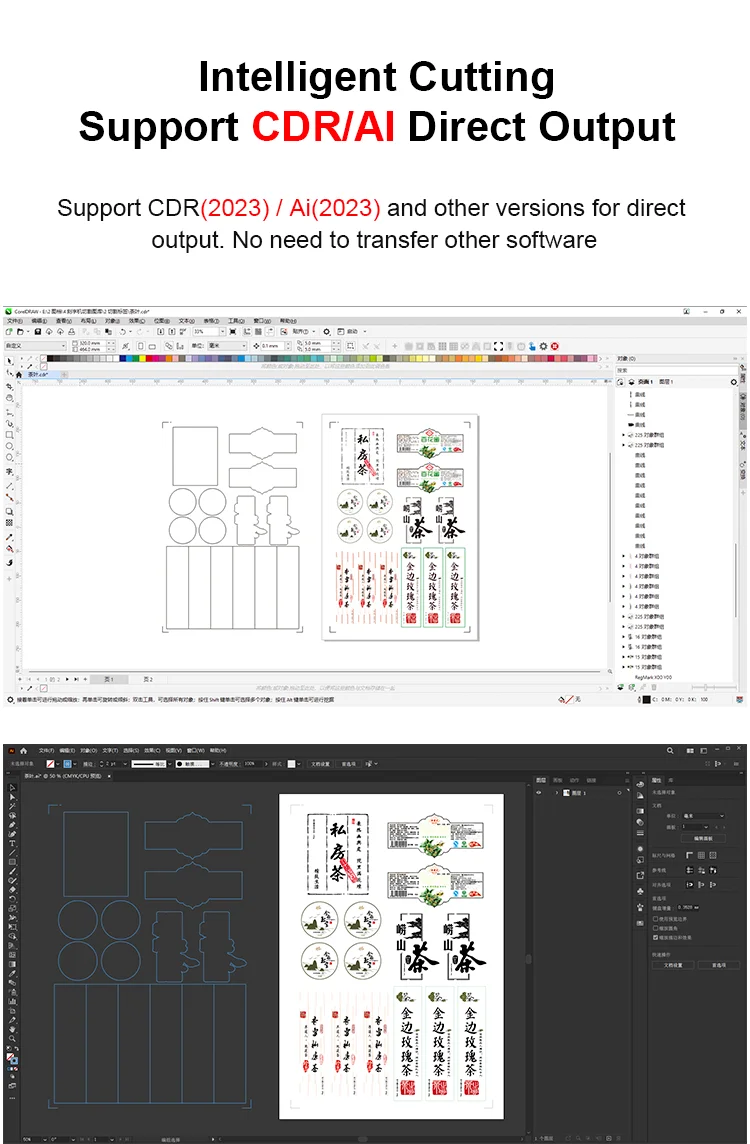Switch to the 页2 page tab
This screenshot has height=1144, width=750.
(x=148, y=679)
